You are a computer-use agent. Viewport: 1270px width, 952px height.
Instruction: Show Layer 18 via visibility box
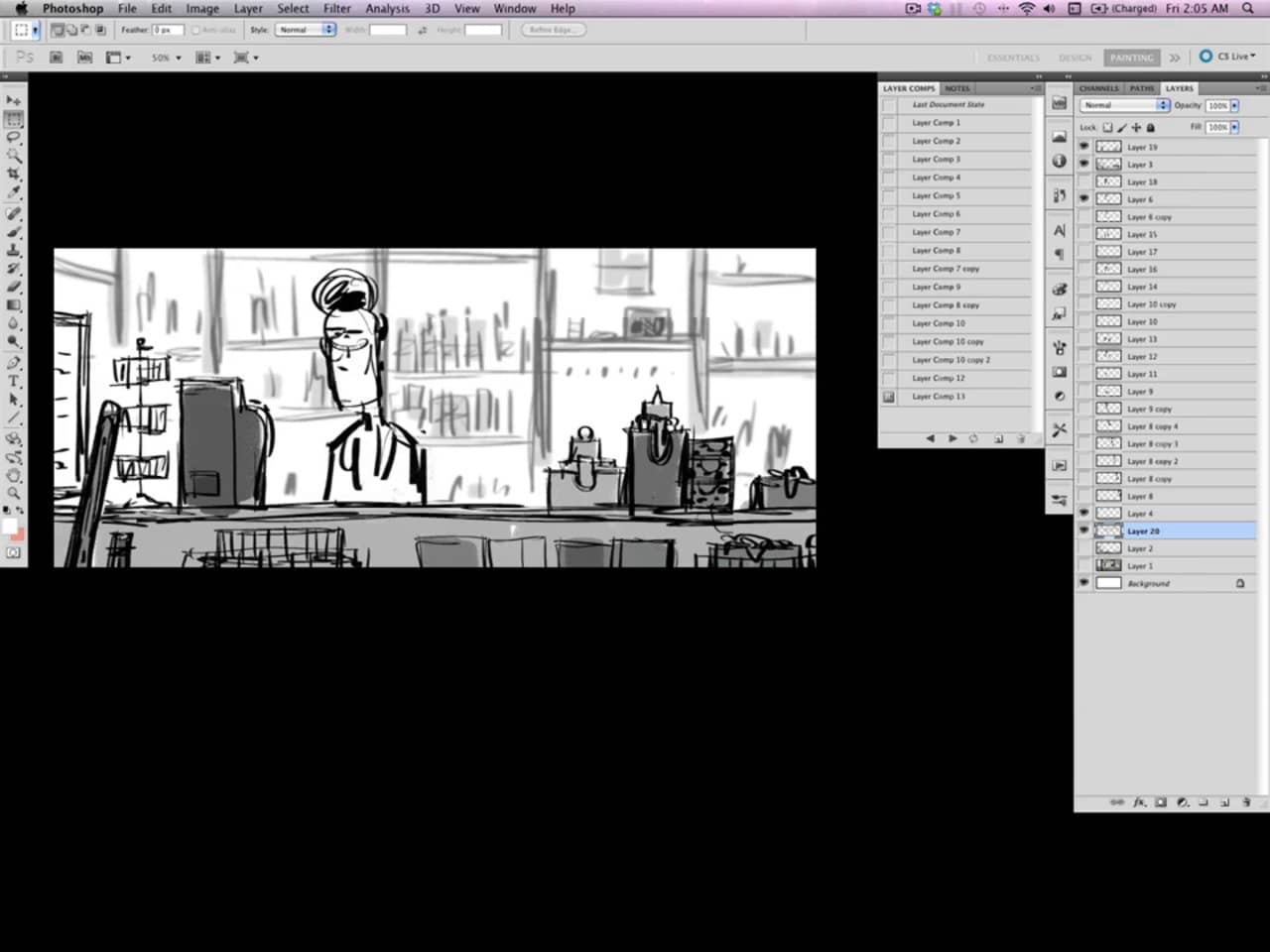(x=1083, y=182)
